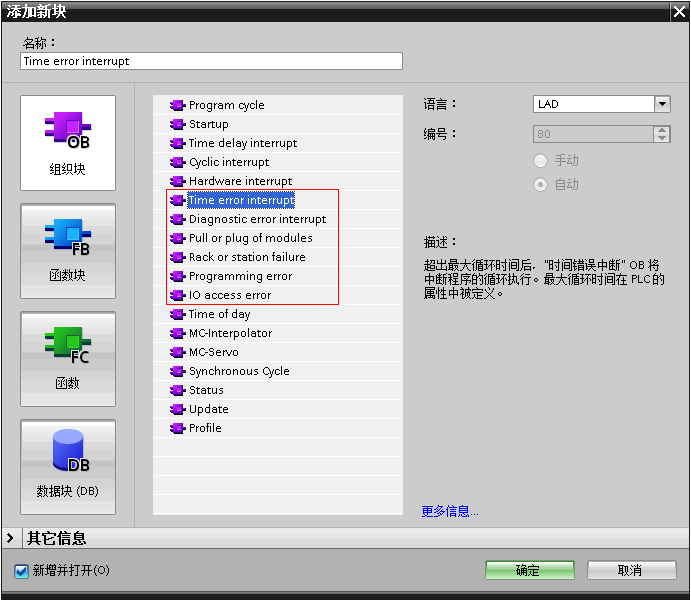The image size is (691, 601).
Task: Choose Diagnostic error interrupt in the list
Action: pos(257,219)
